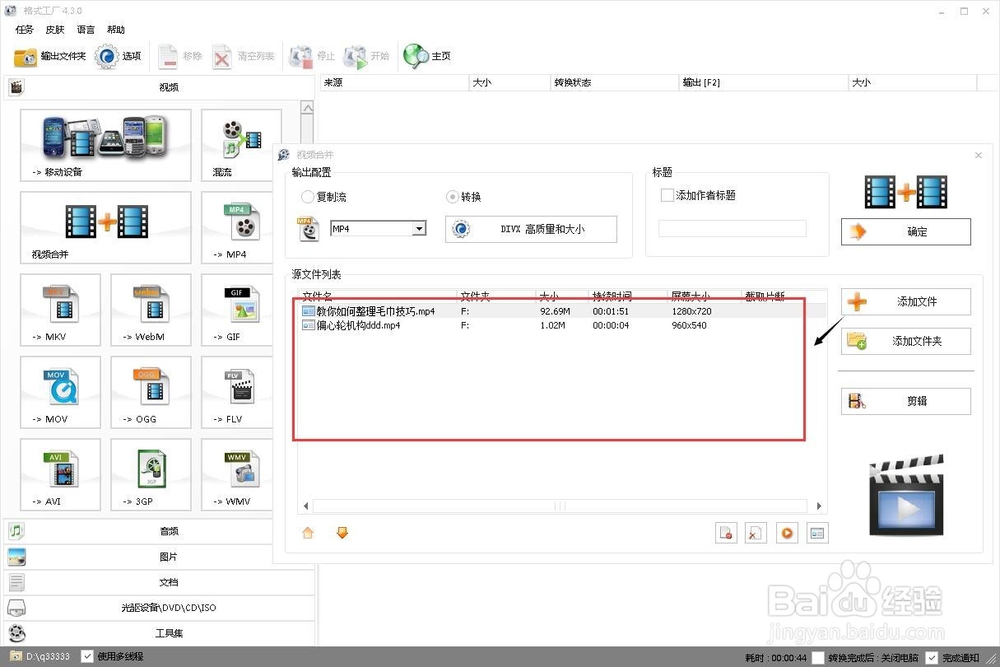Screen dimensions: 1000x667
Task: Toggle 转换完成后:关闭电脑 shutdown checkbox
Action: pyautogui.click(x=818, y=657)
